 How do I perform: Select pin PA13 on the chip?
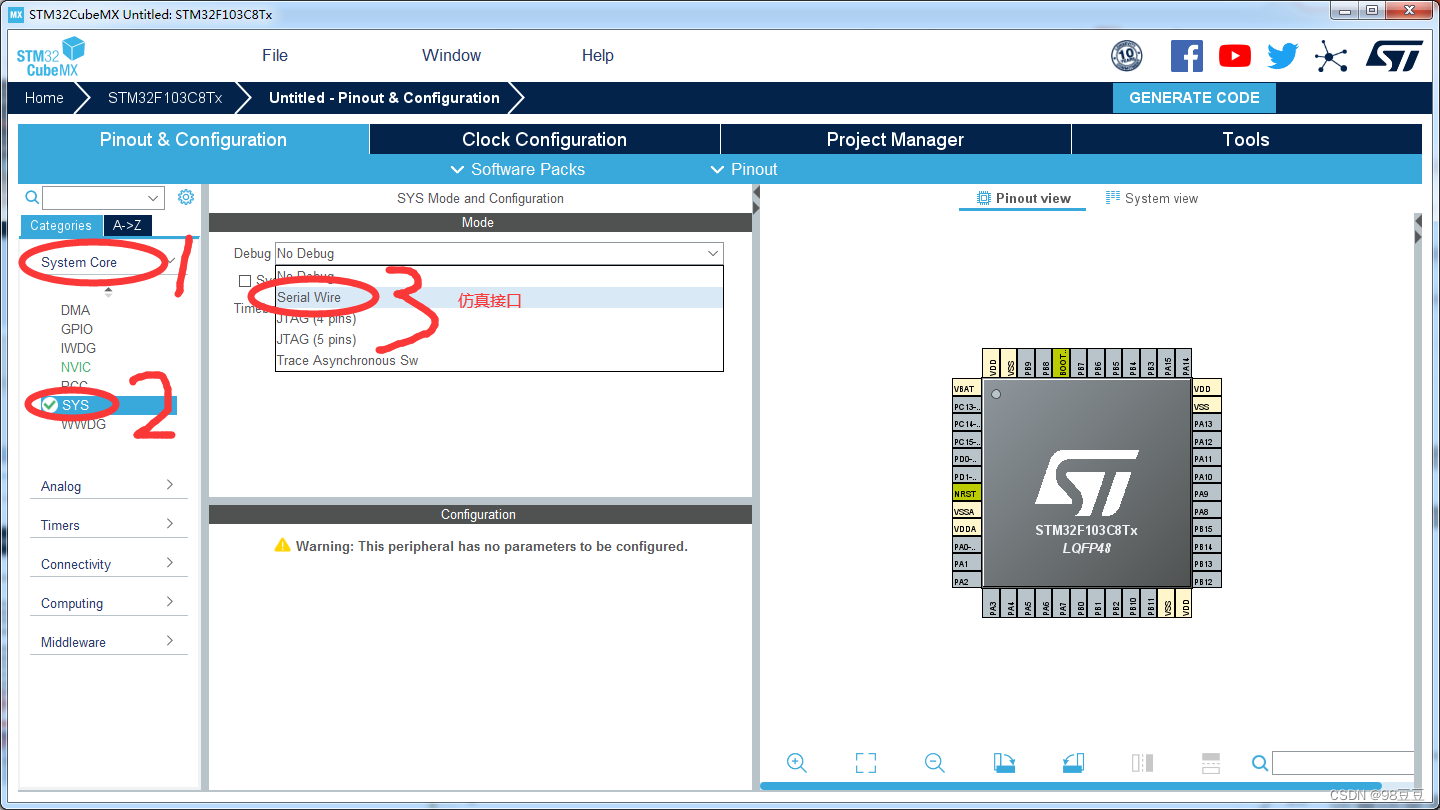[1207, 424]
